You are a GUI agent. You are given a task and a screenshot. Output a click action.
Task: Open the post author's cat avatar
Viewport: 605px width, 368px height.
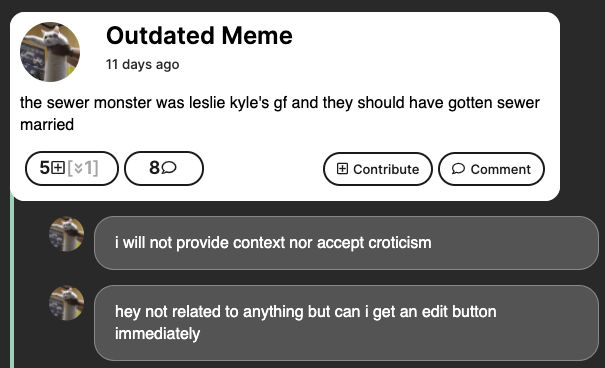click(50, 52)
